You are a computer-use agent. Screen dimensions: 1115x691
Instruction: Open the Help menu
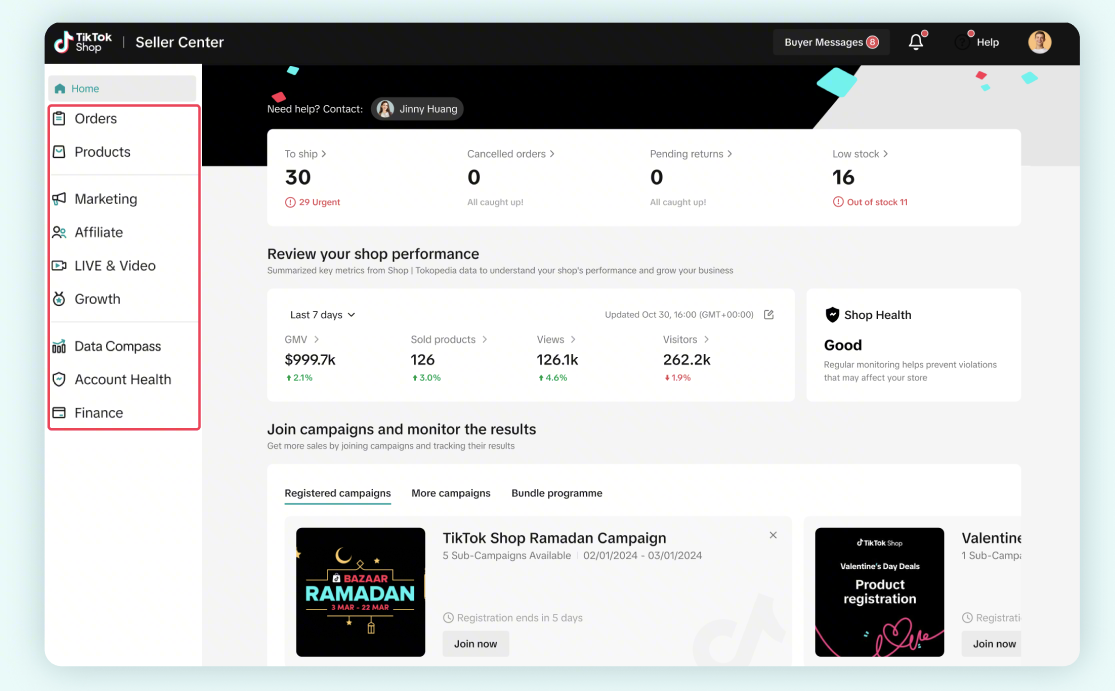tap(978, 42)
